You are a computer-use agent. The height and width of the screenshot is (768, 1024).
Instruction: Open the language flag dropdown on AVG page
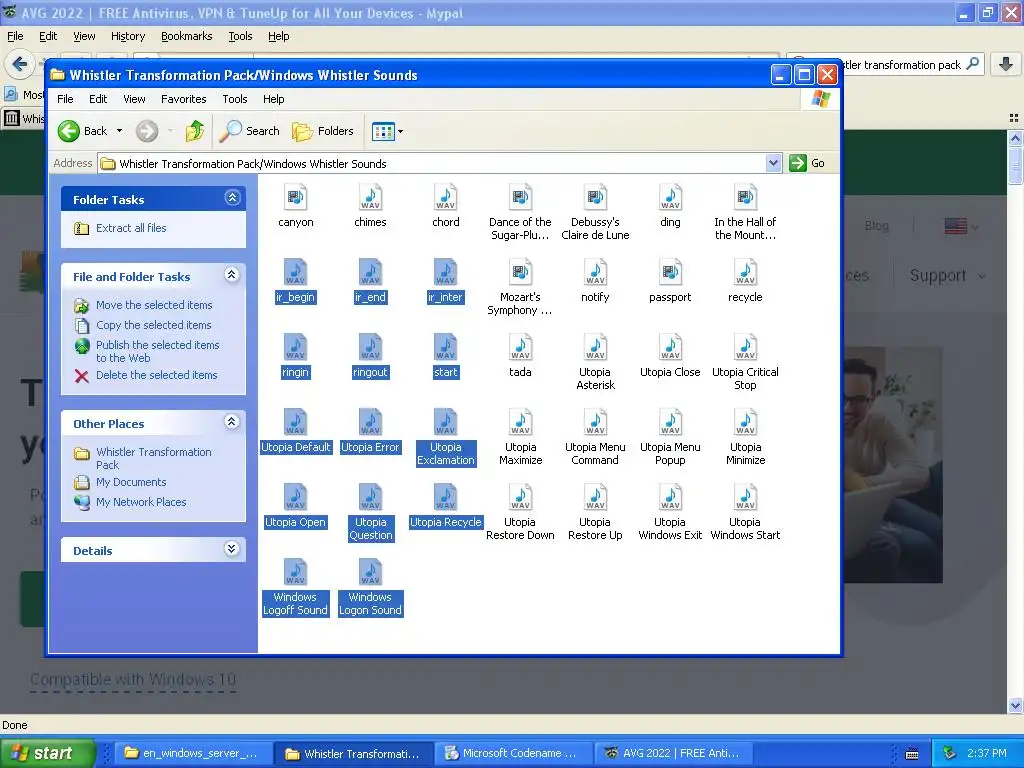click(x=961, y=227)
